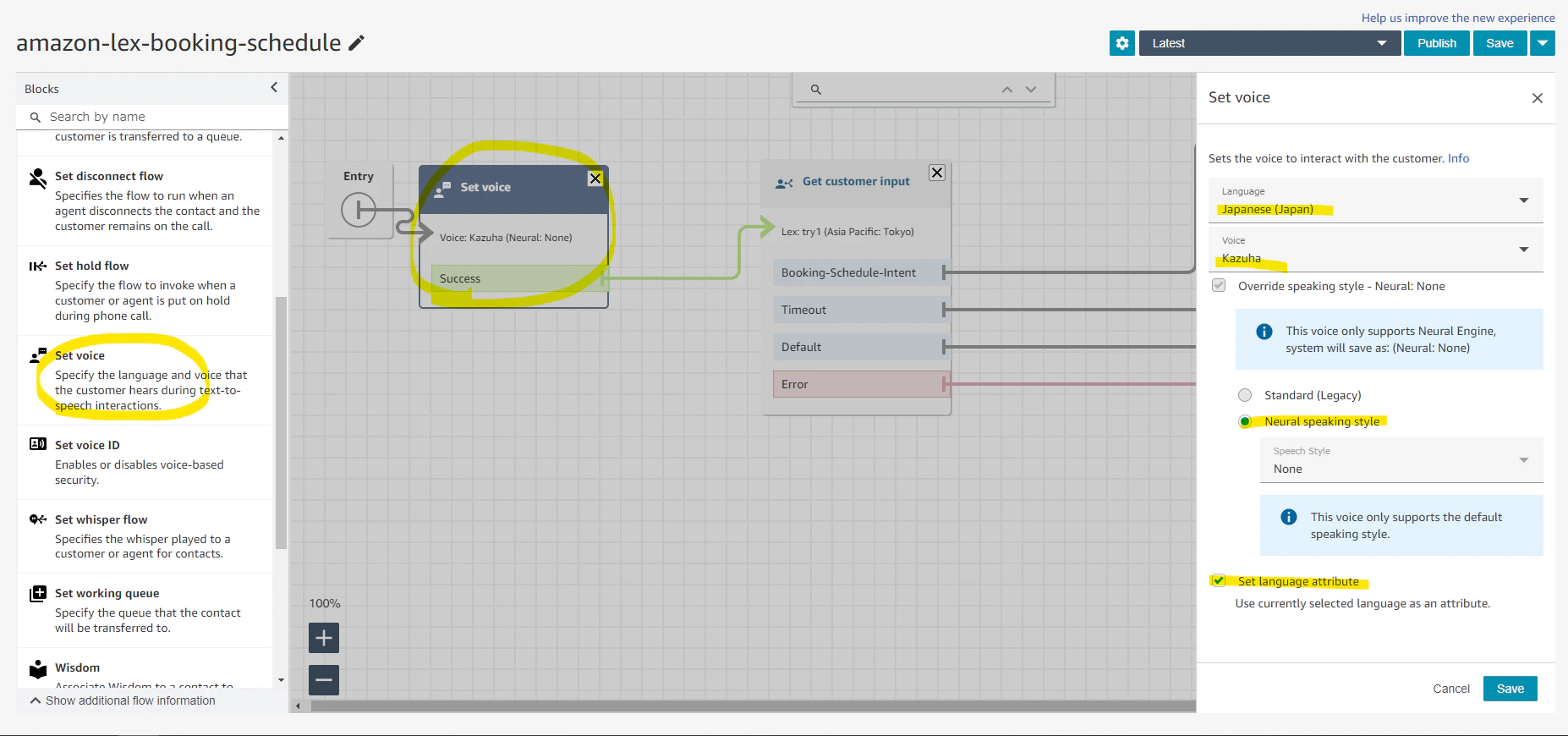The height and width of the screenshot is (736, 1568).
Task: Select the Set working queue block
Action: pos(145,611)
